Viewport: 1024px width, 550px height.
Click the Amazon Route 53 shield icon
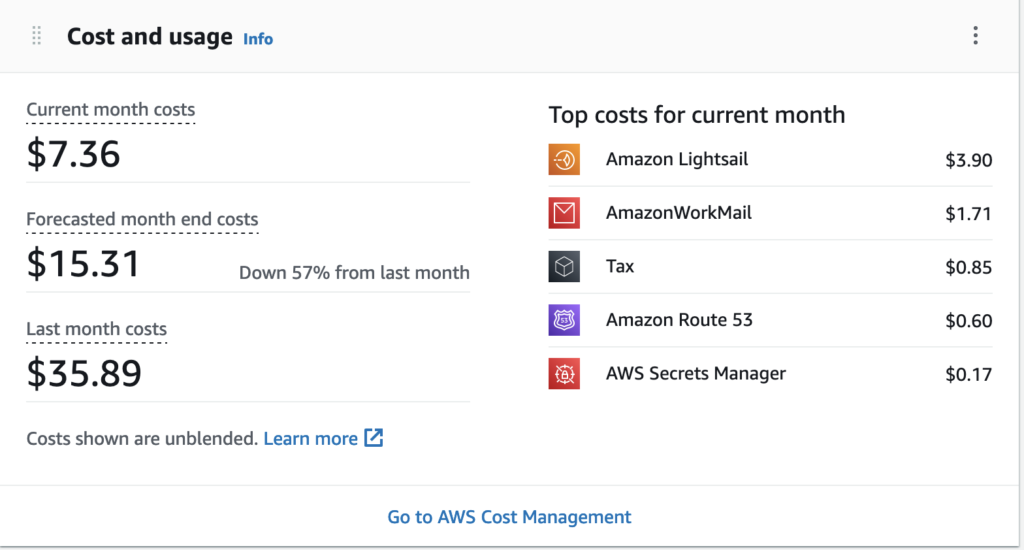pyautogui.click(x=564, y=321)
